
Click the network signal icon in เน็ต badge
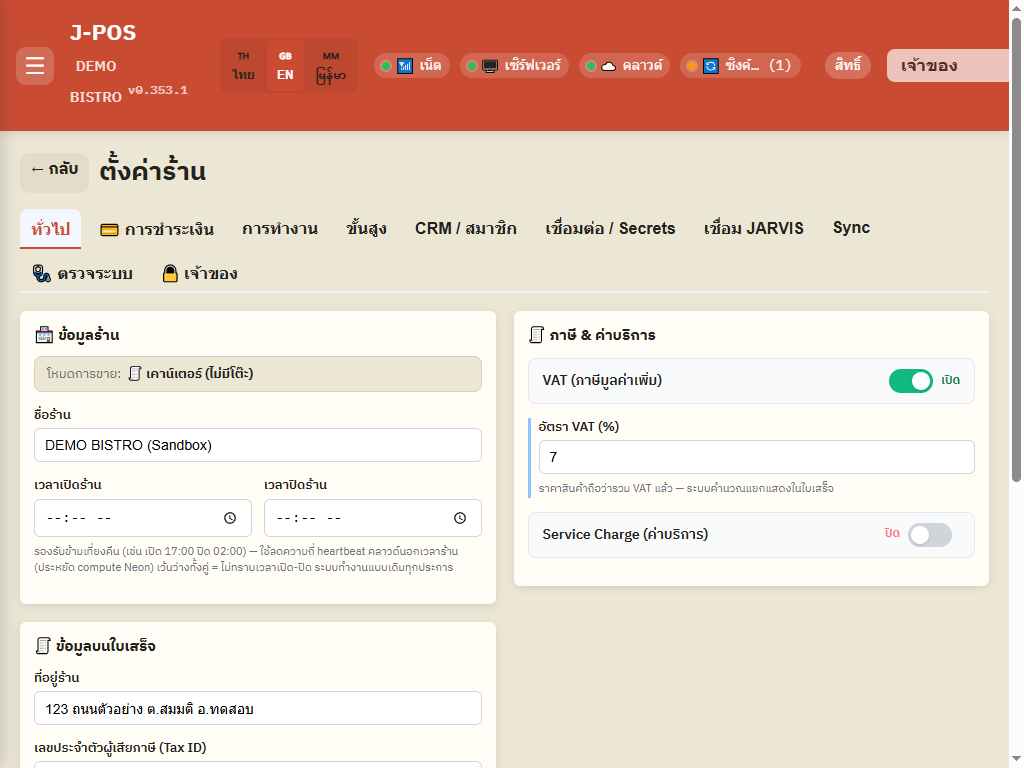tap(405, 66)
